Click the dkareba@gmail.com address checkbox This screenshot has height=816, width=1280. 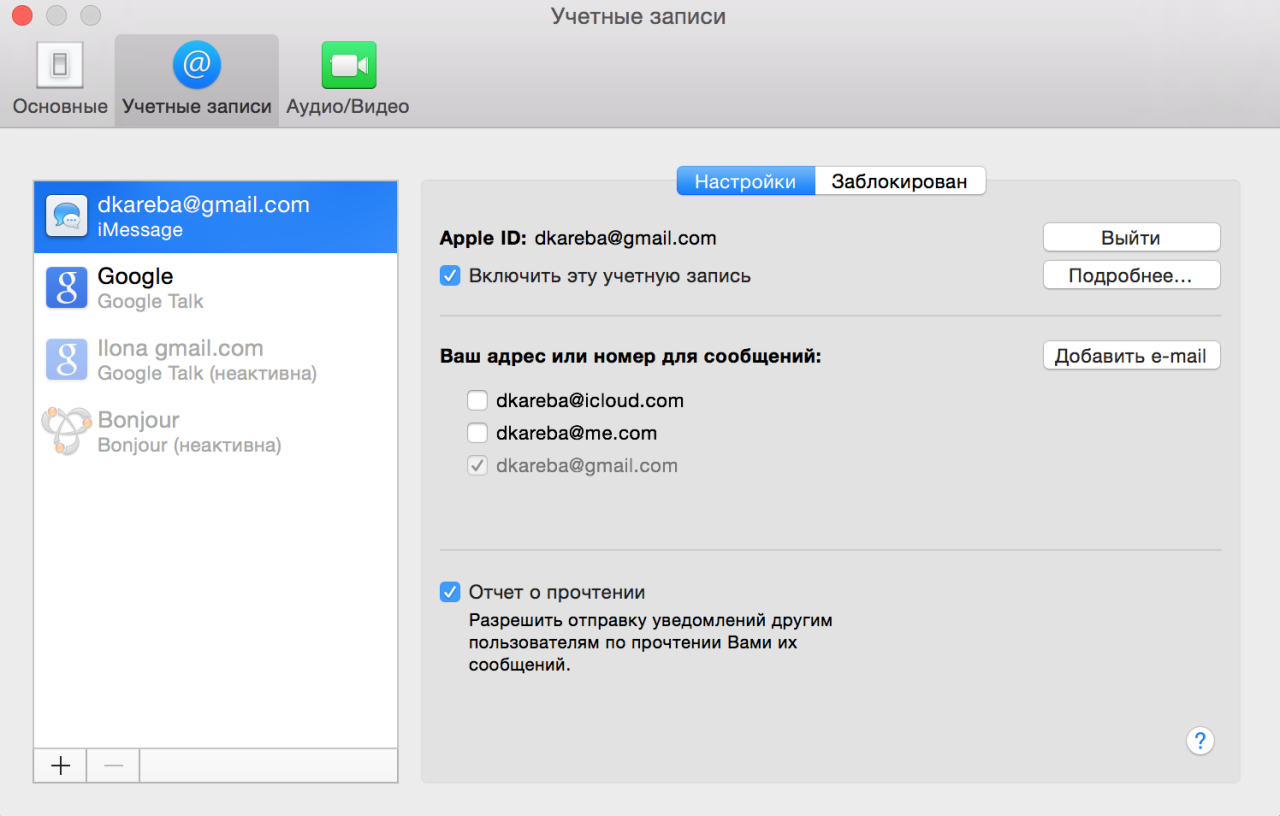pos(477,465)
